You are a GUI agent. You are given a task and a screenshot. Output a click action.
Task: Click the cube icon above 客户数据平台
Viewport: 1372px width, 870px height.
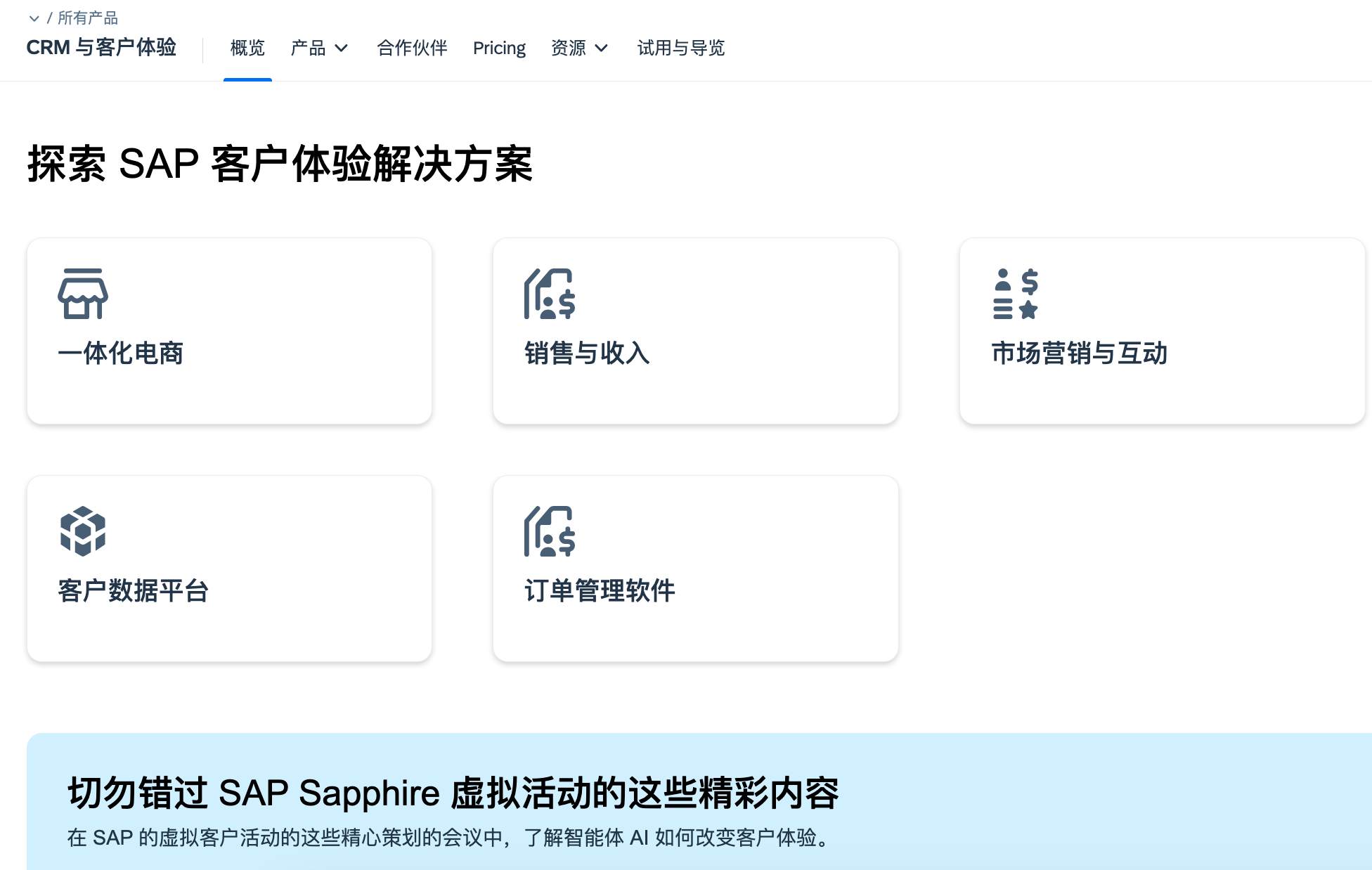pos(83,531)
